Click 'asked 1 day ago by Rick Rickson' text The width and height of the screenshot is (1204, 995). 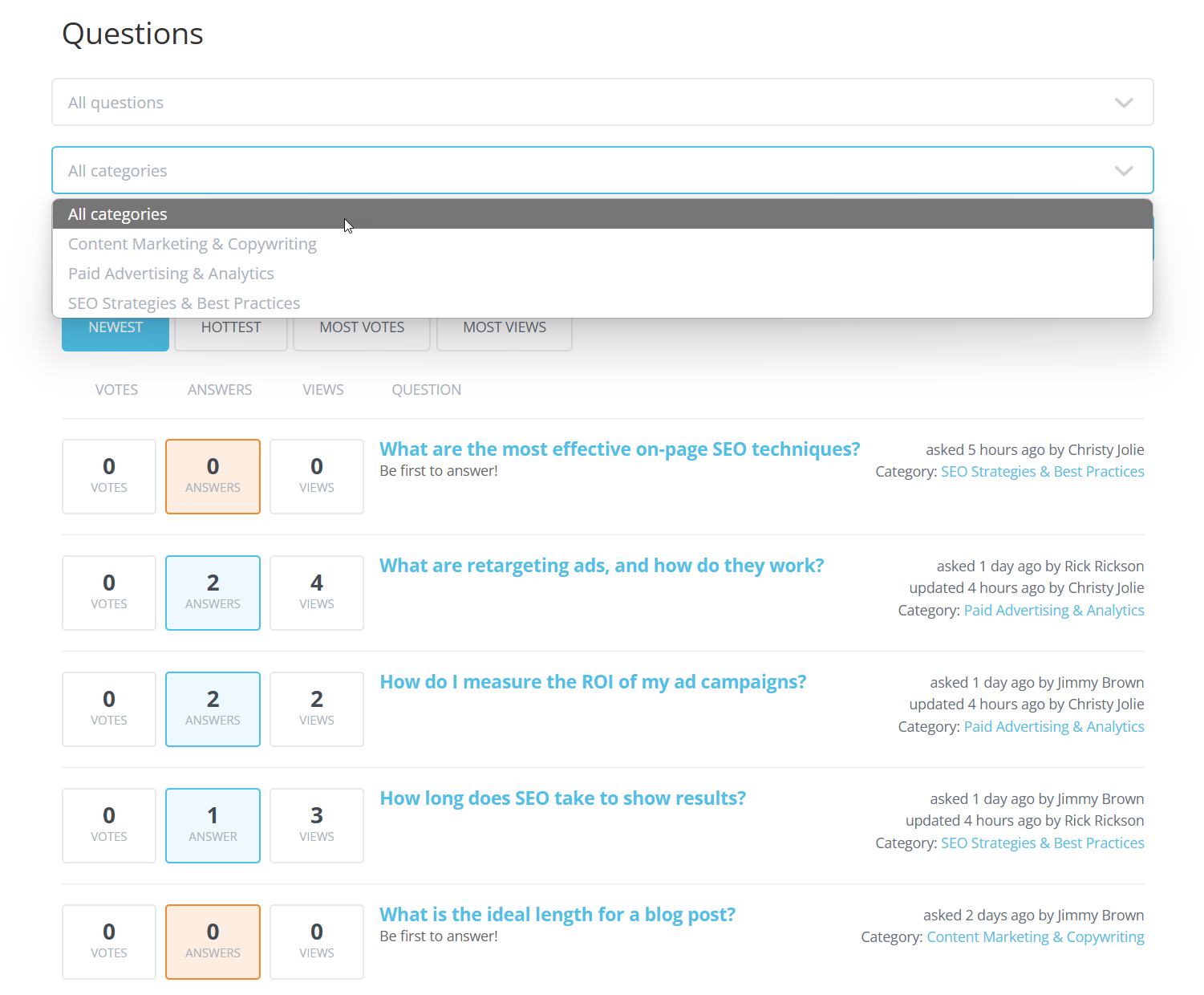click(1040, 567)
